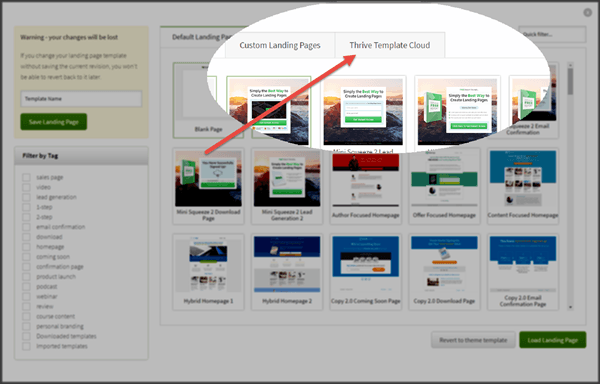Choose the Blank Page template
The width and height of the screenshot is (600, 384).
pyautogui.click(x=194, y=100)
